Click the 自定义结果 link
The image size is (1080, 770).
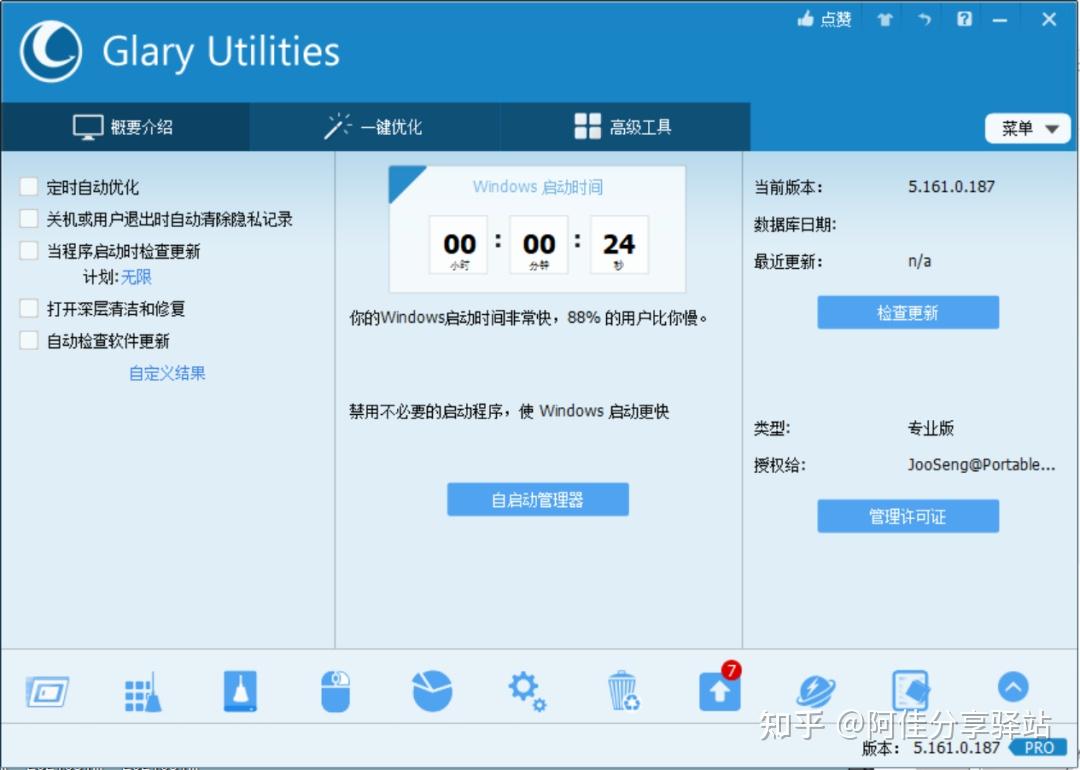tap(167, 373)
